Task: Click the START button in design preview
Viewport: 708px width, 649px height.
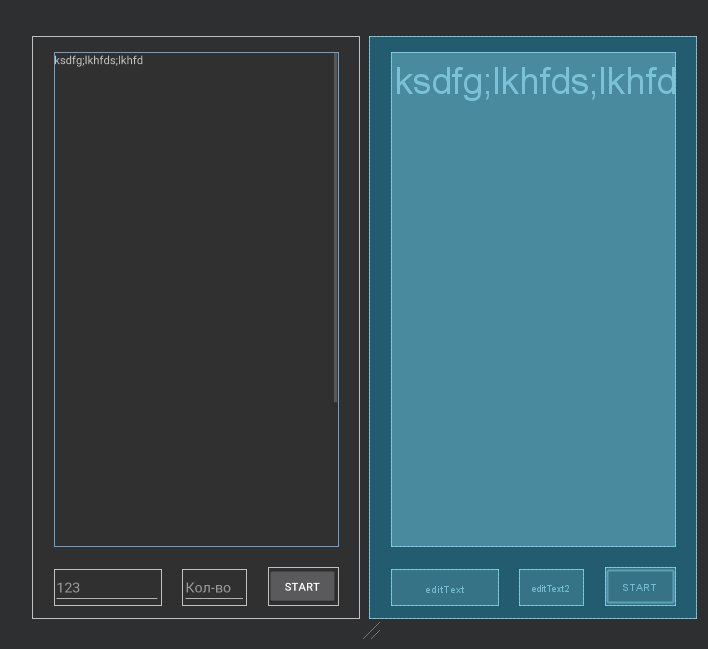Action: (303, 586)
